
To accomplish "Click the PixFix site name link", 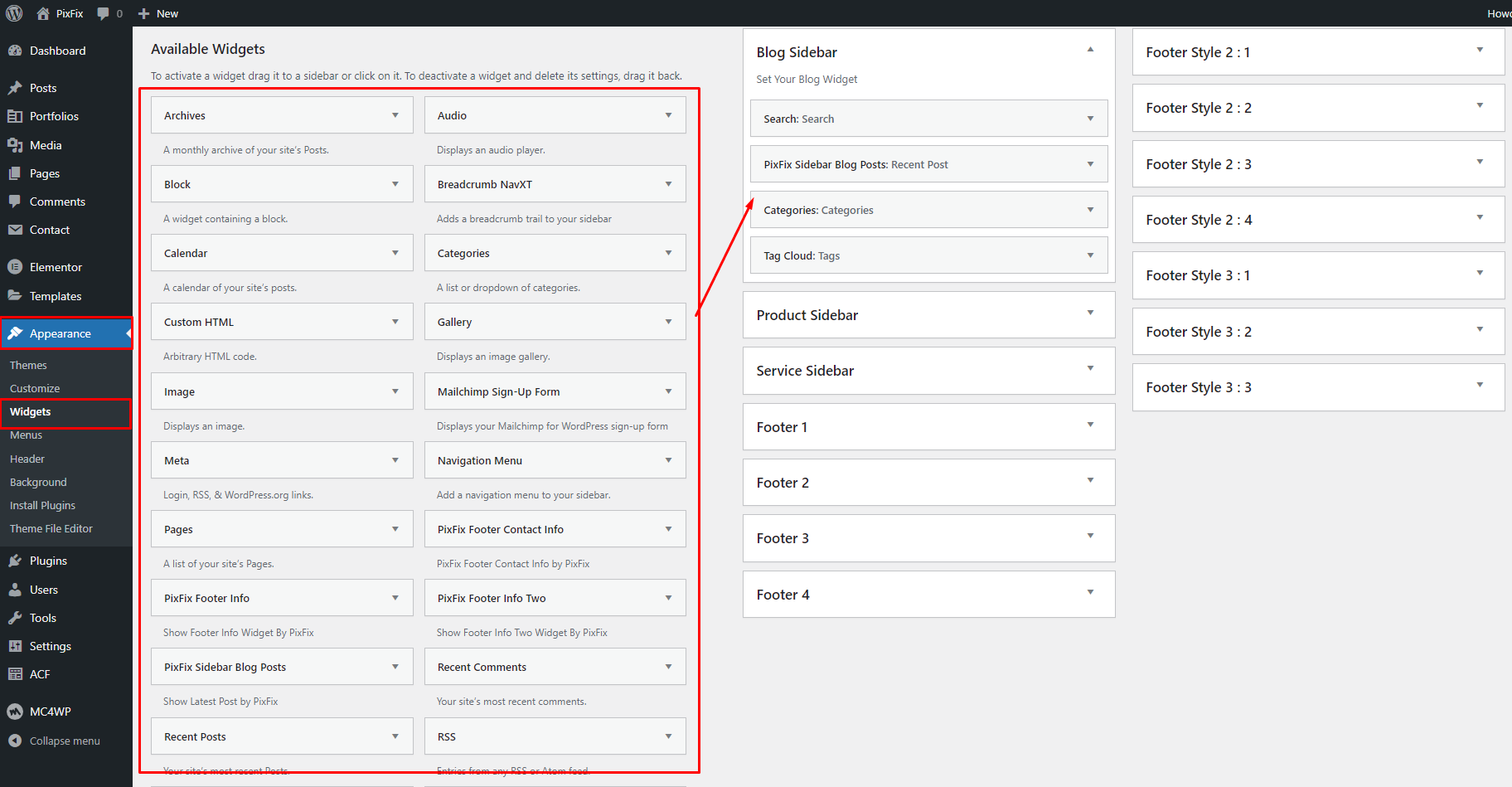I will (70, 13).
